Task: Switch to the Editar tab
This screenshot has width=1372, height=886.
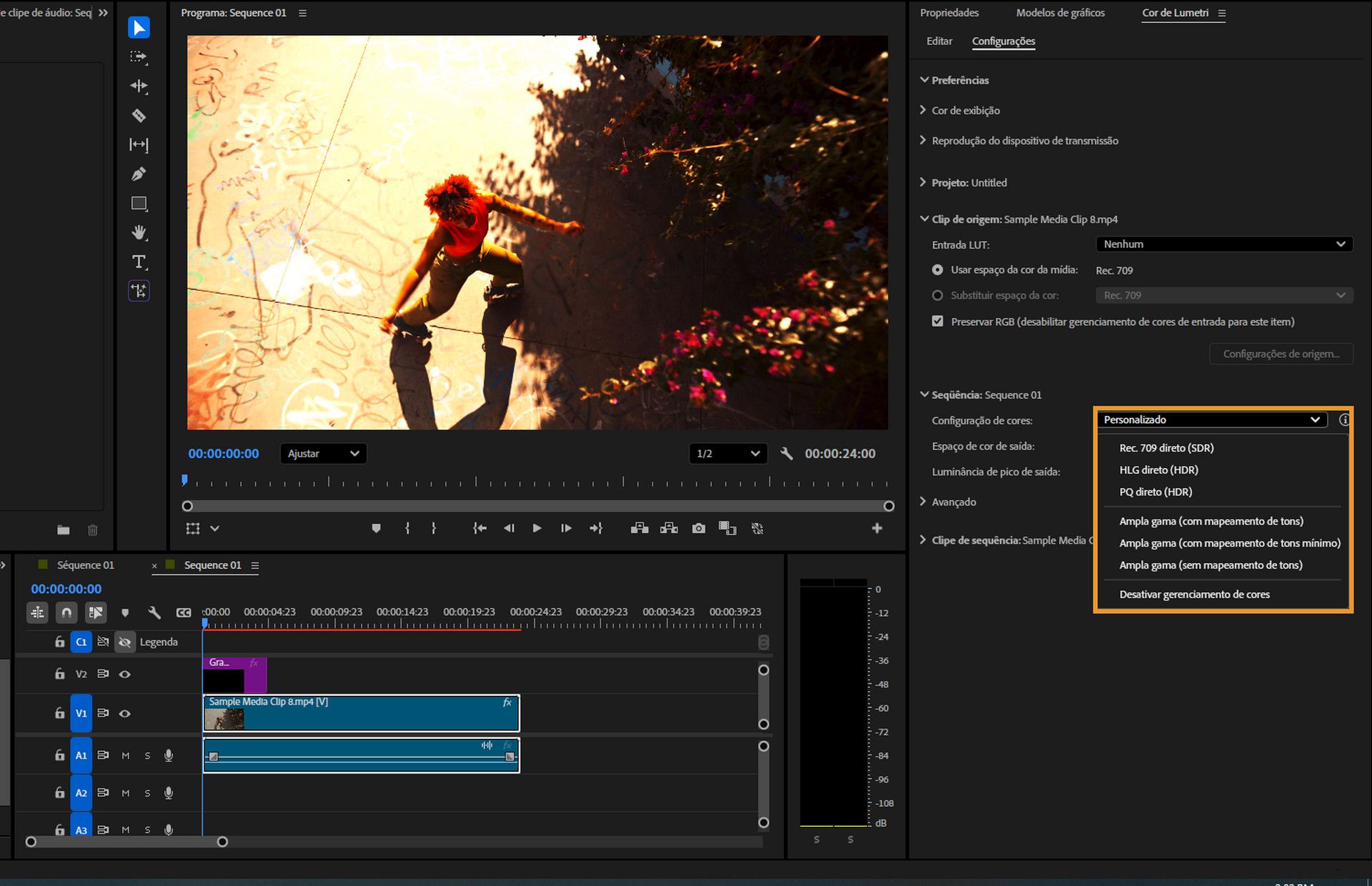Action: (939, 41)
